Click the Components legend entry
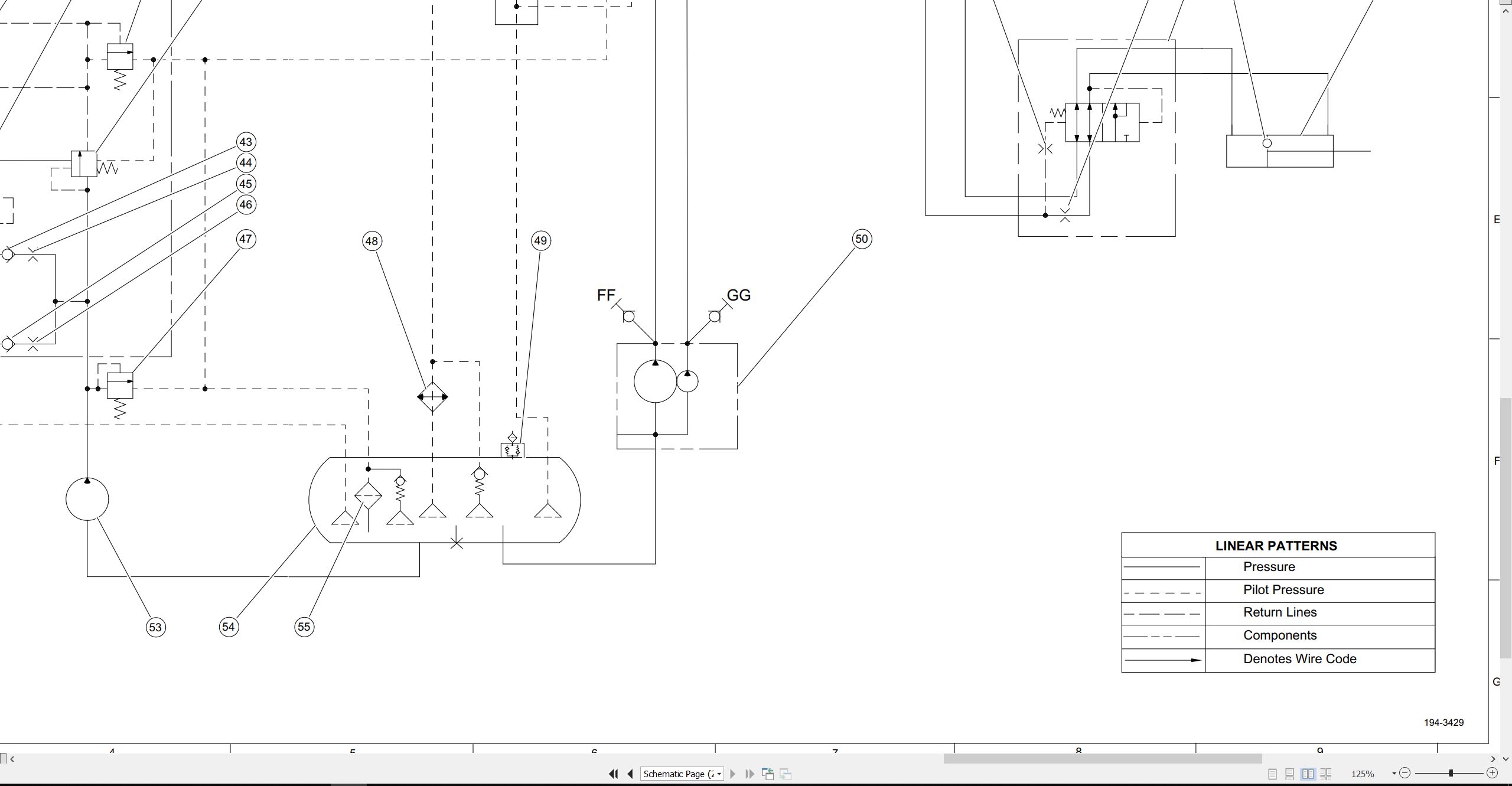1512x786 pixels. pos(1280,635)
